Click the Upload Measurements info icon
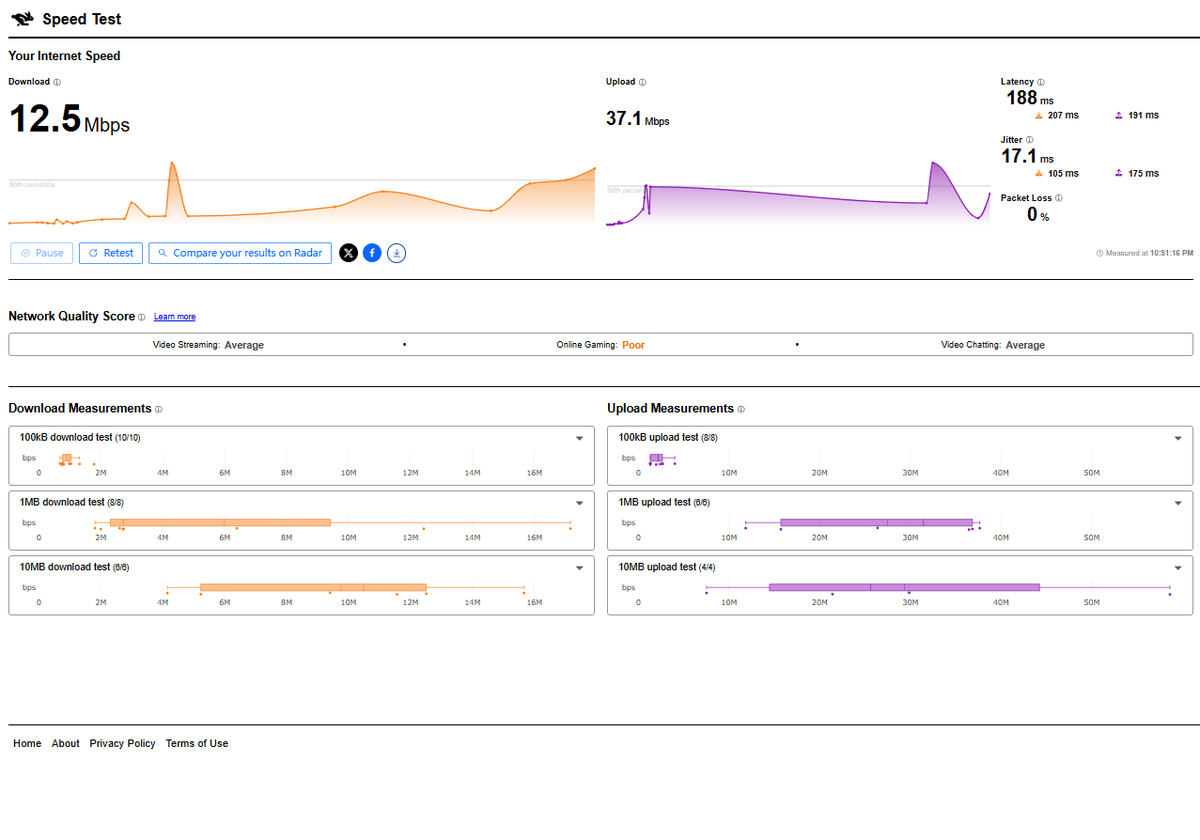The image size is (1200, 840). pyautogui.click(x=741, y=409)
